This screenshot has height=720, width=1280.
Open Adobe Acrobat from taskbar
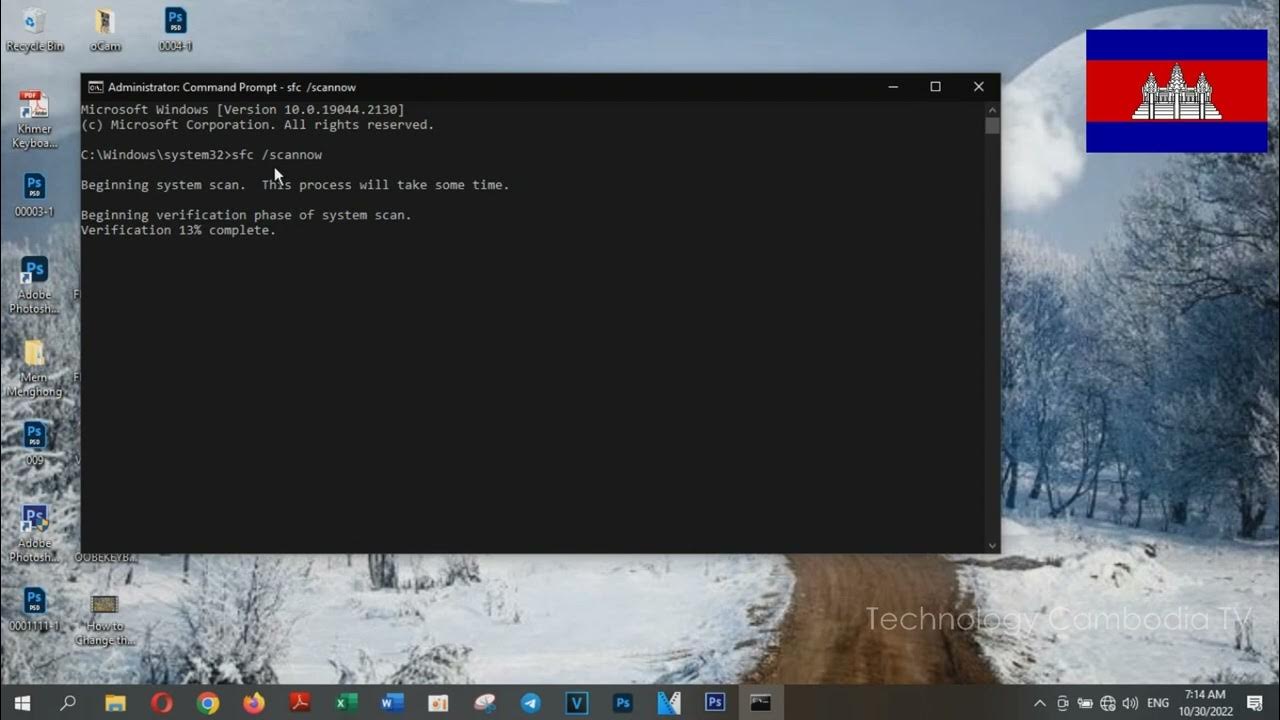click(300, 703)
